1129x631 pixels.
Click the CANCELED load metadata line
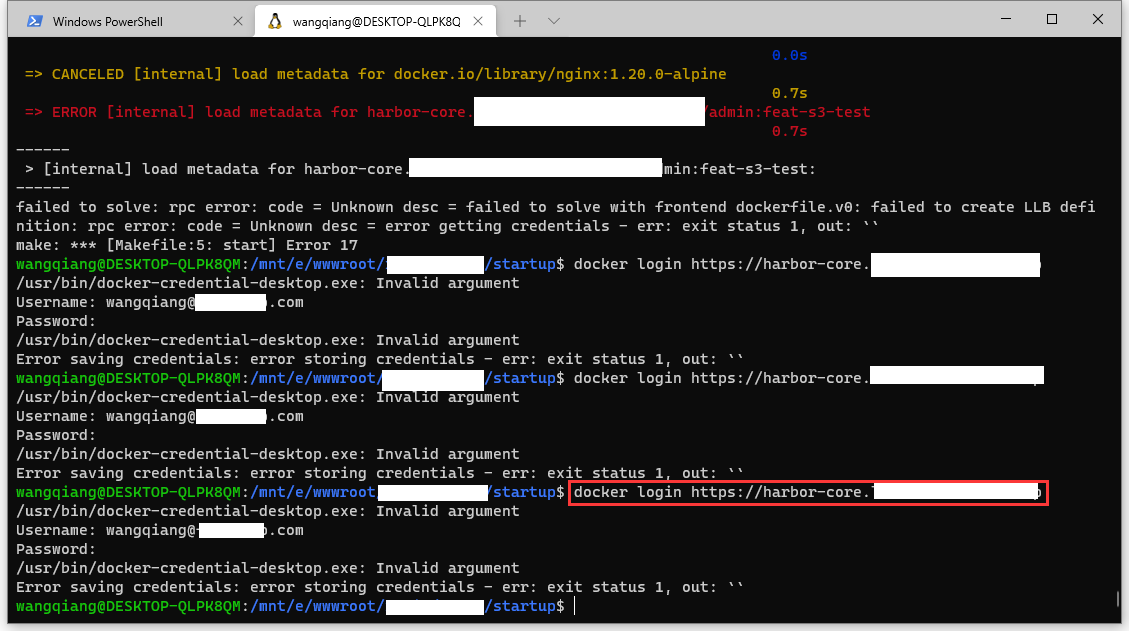pos(375,74)
